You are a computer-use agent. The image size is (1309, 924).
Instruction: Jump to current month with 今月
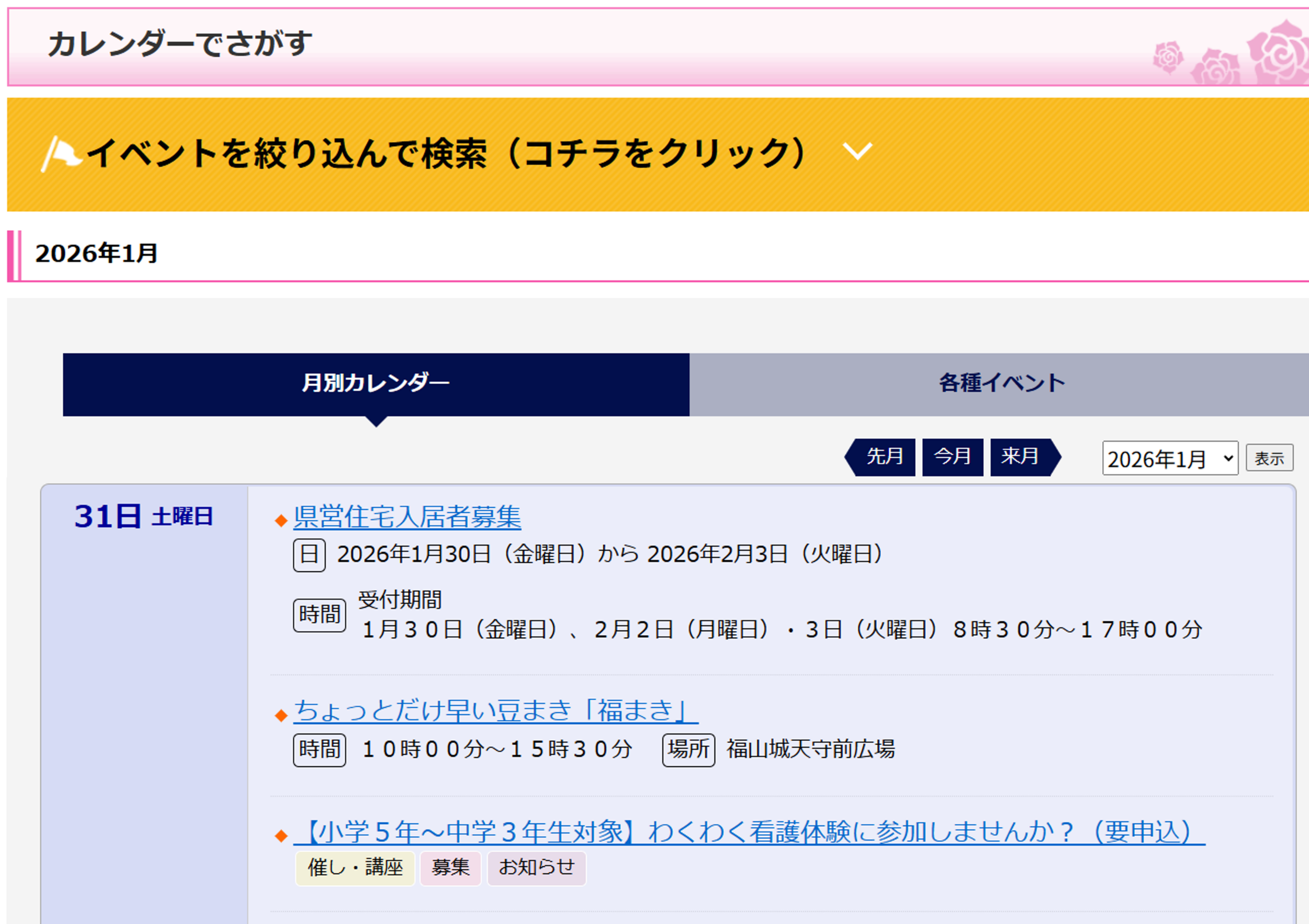click(x=952, y=457)
